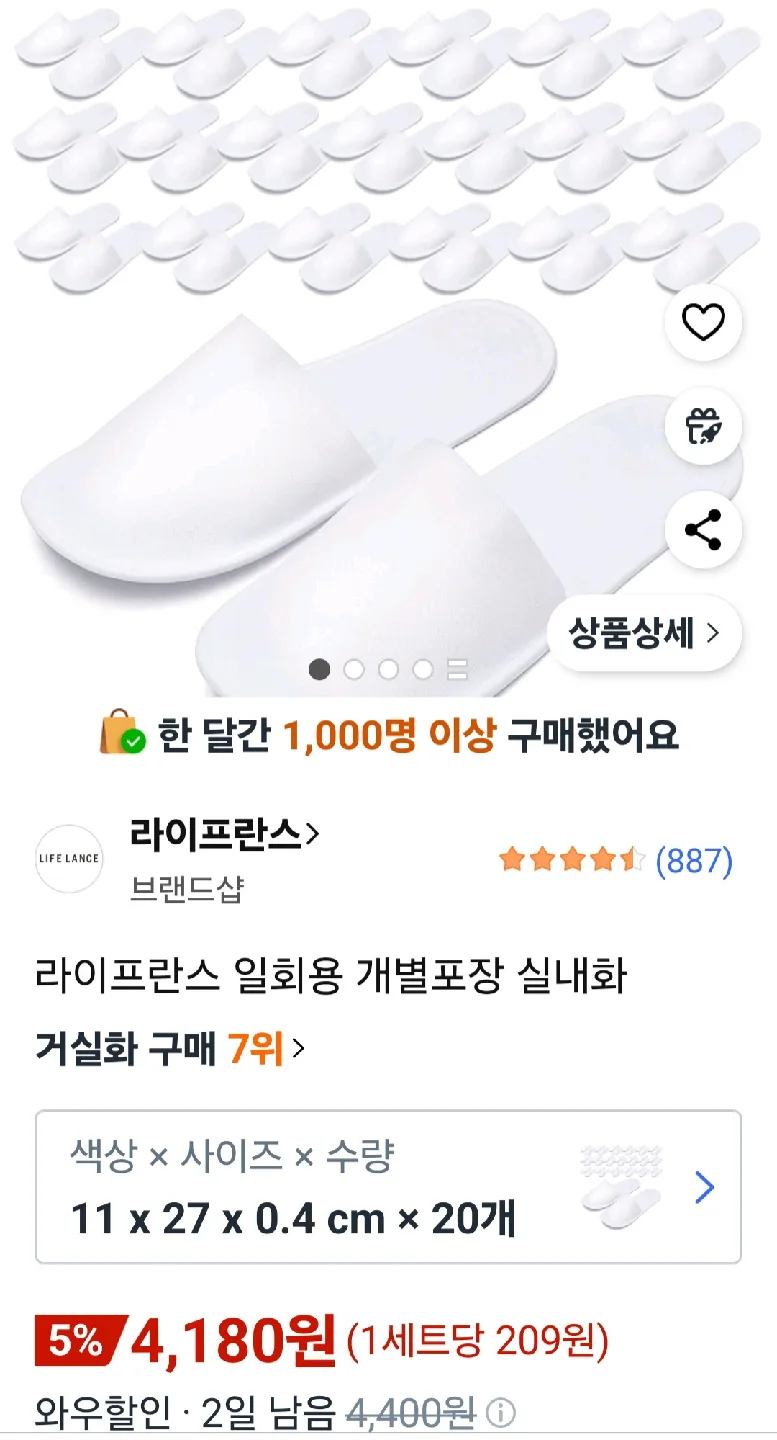Tap the gift icon button

pos(703,426)
